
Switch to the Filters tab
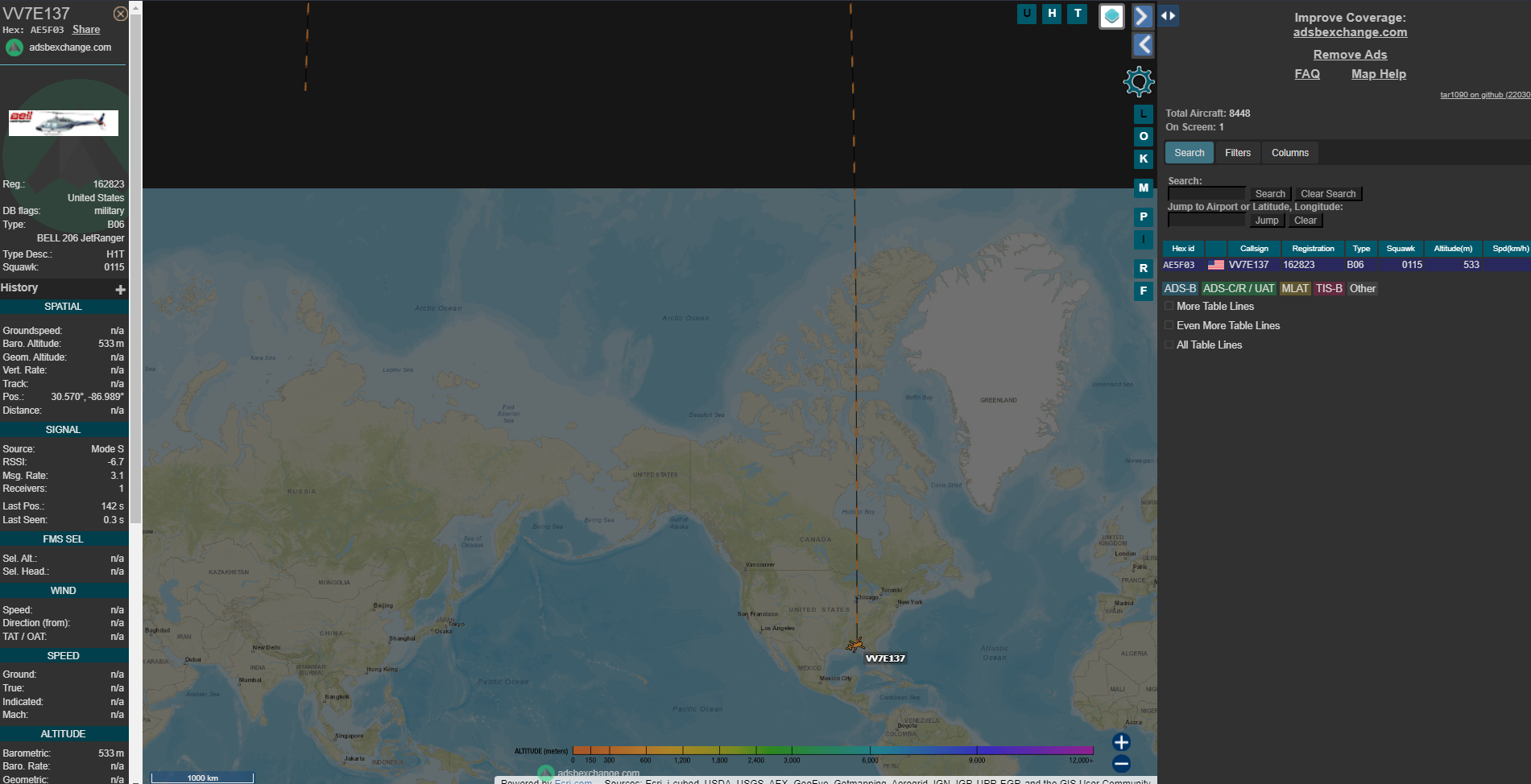[1238, 153]
